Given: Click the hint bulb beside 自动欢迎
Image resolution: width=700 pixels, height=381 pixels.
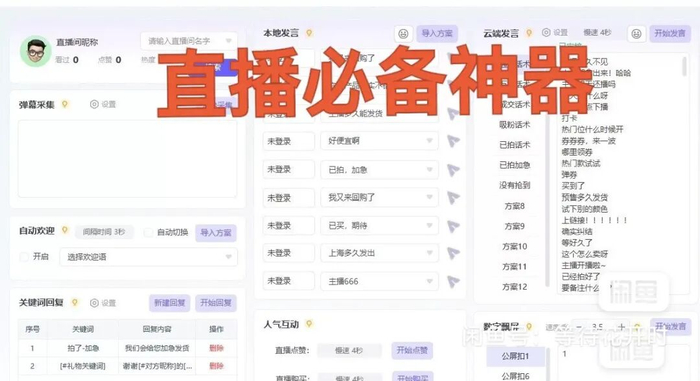Looking at the screenshot, I should [65, 230].
